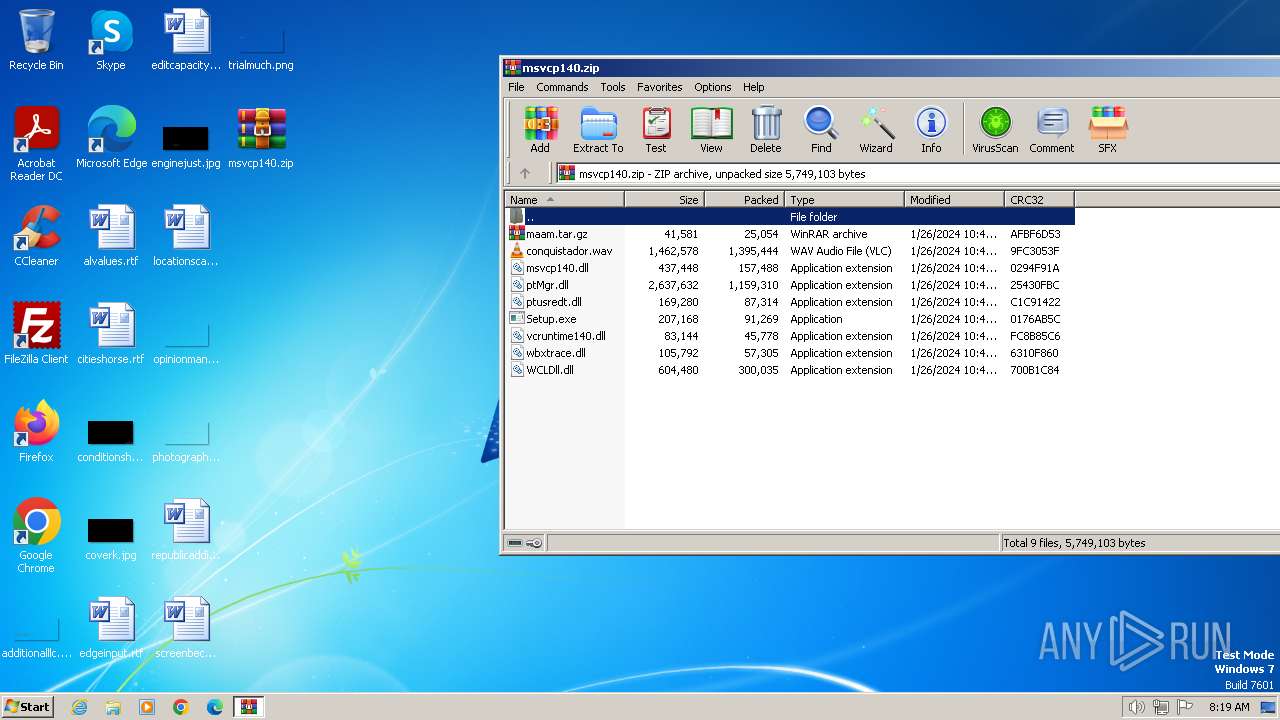Screen dimensions: 1280x720
Task: Open the Commands menu
Action: [x=562, y=87]
